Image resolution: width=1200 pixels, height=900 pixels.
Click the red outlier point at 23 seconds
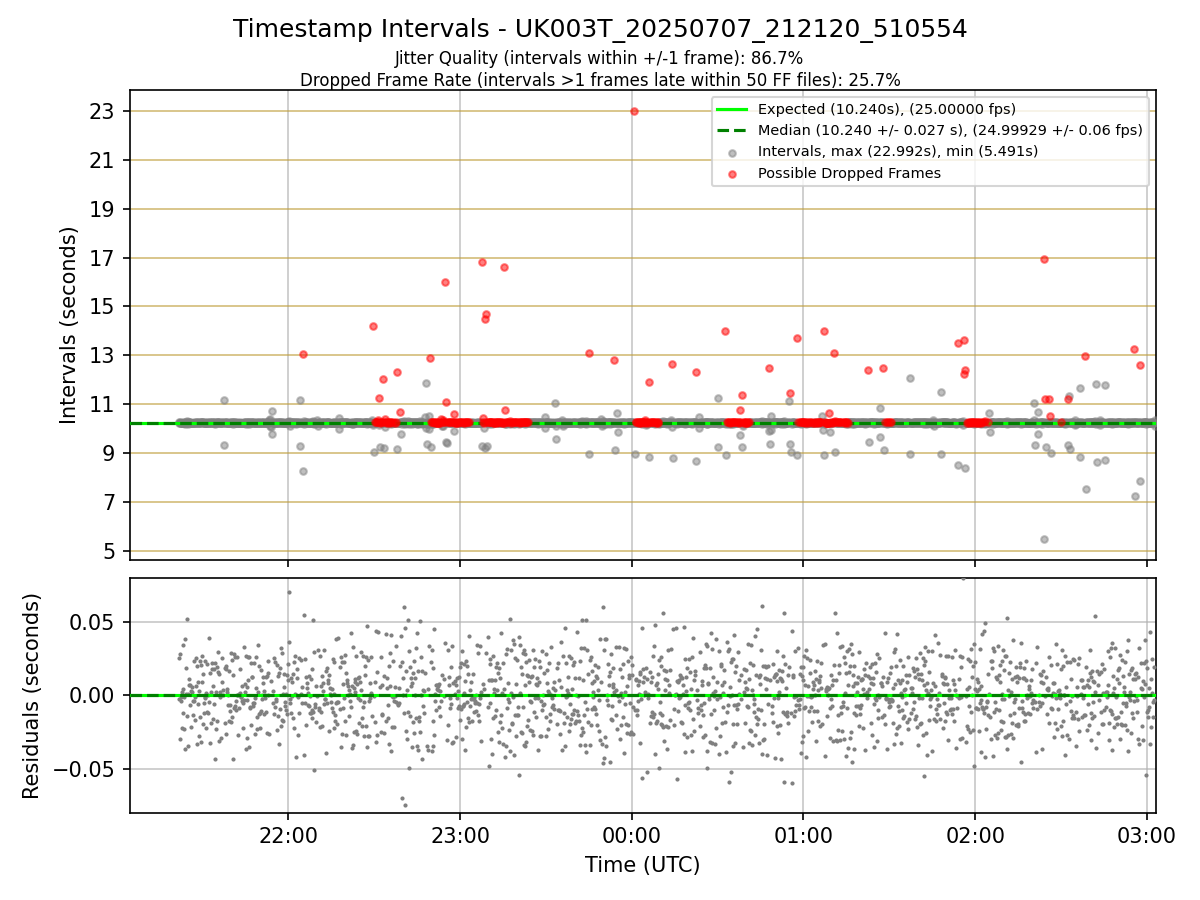634,111
